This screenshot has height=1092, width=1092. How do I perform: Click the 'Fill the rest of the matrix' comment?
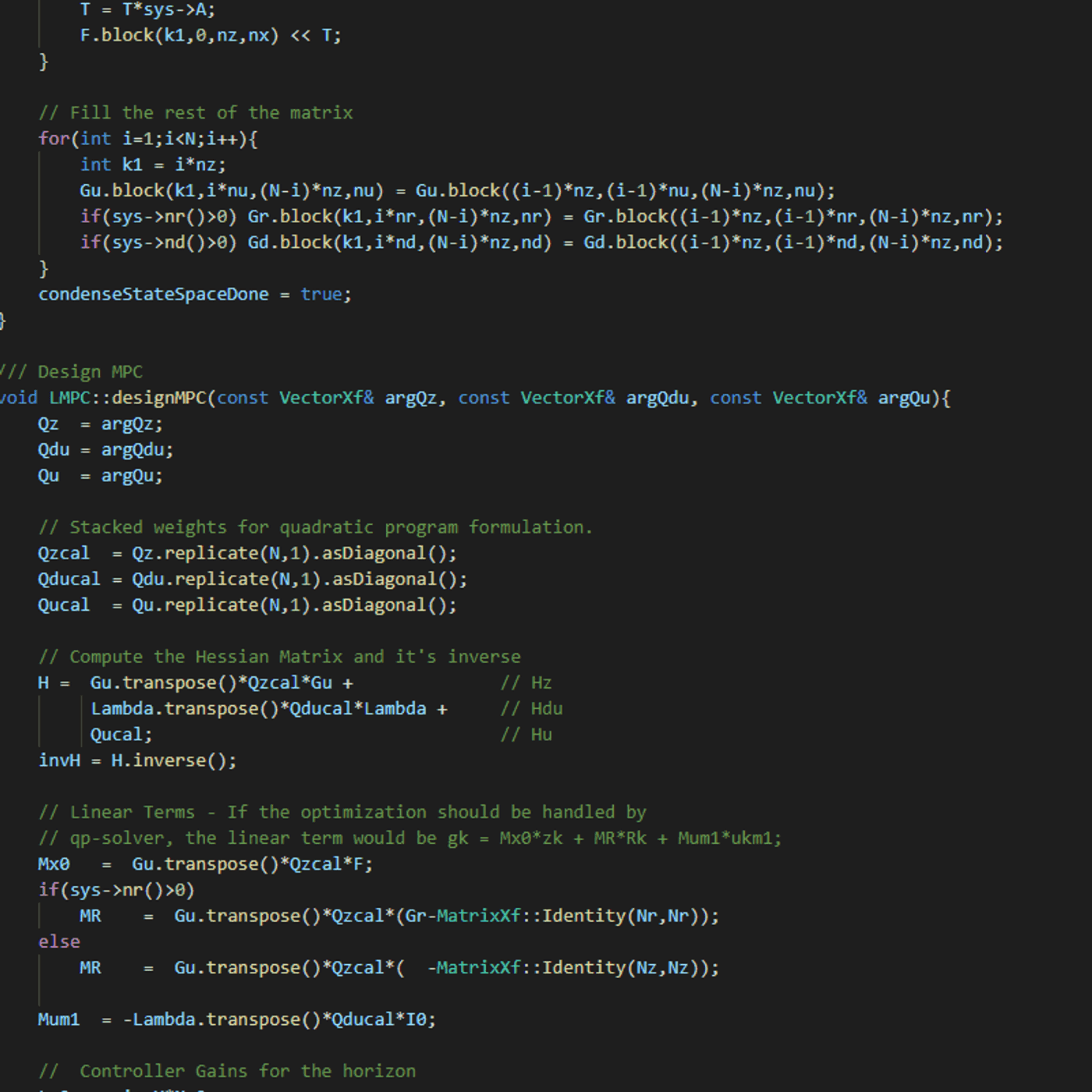195,113
